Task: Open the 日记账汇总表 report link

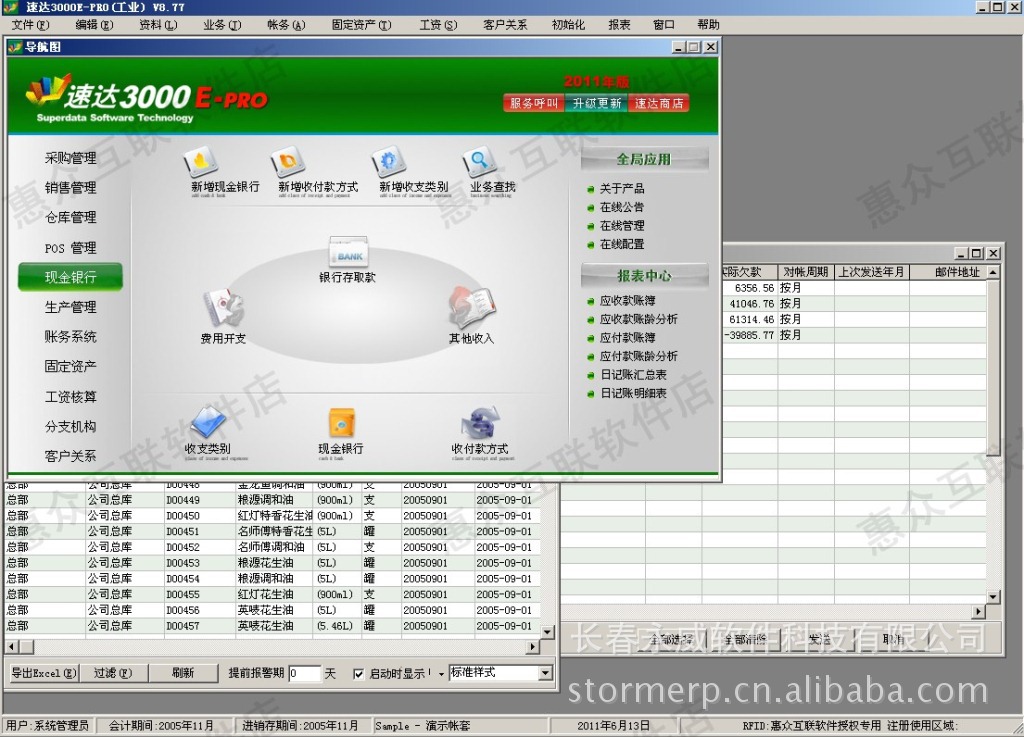Action: pos(633,375)
